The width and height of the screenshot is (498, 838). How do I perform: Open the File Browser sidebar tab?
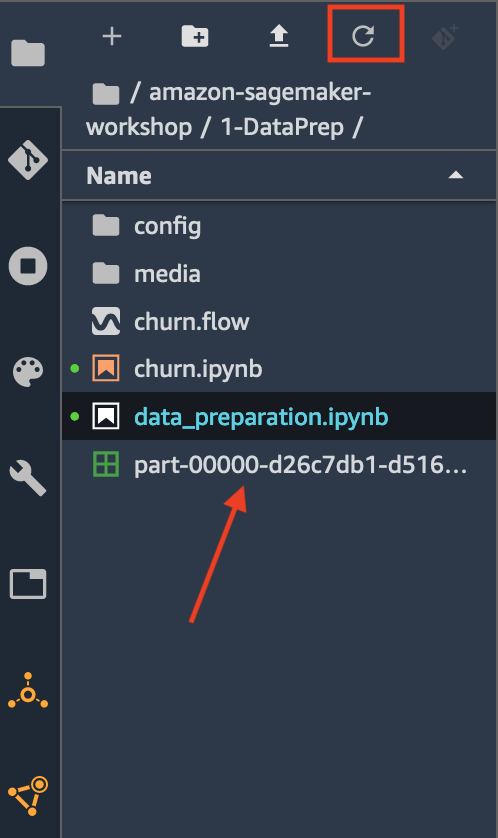pyautogui.click(x=28, y=52)
